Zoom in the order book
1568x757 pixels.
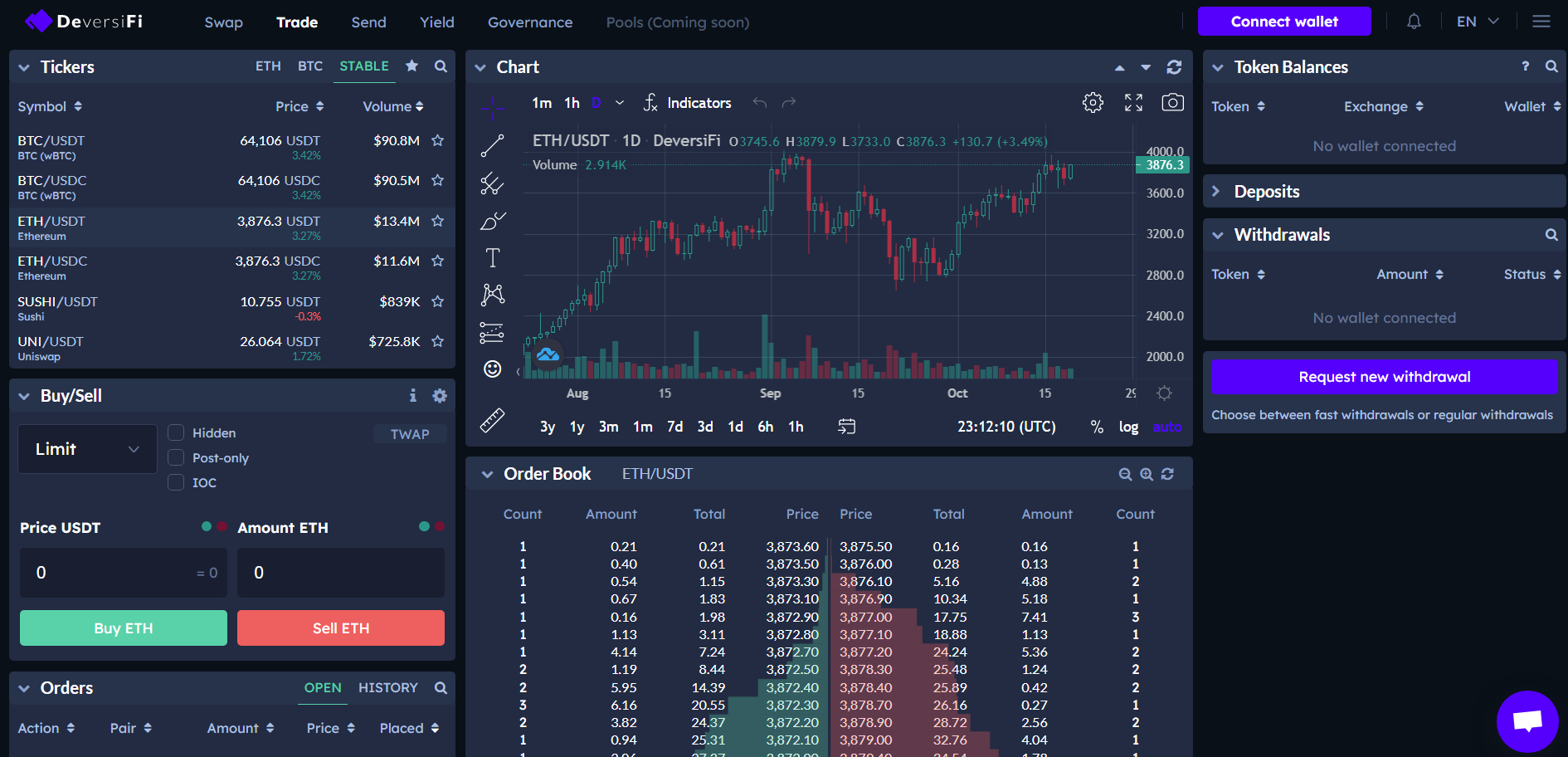click(x=1147, y=474)
